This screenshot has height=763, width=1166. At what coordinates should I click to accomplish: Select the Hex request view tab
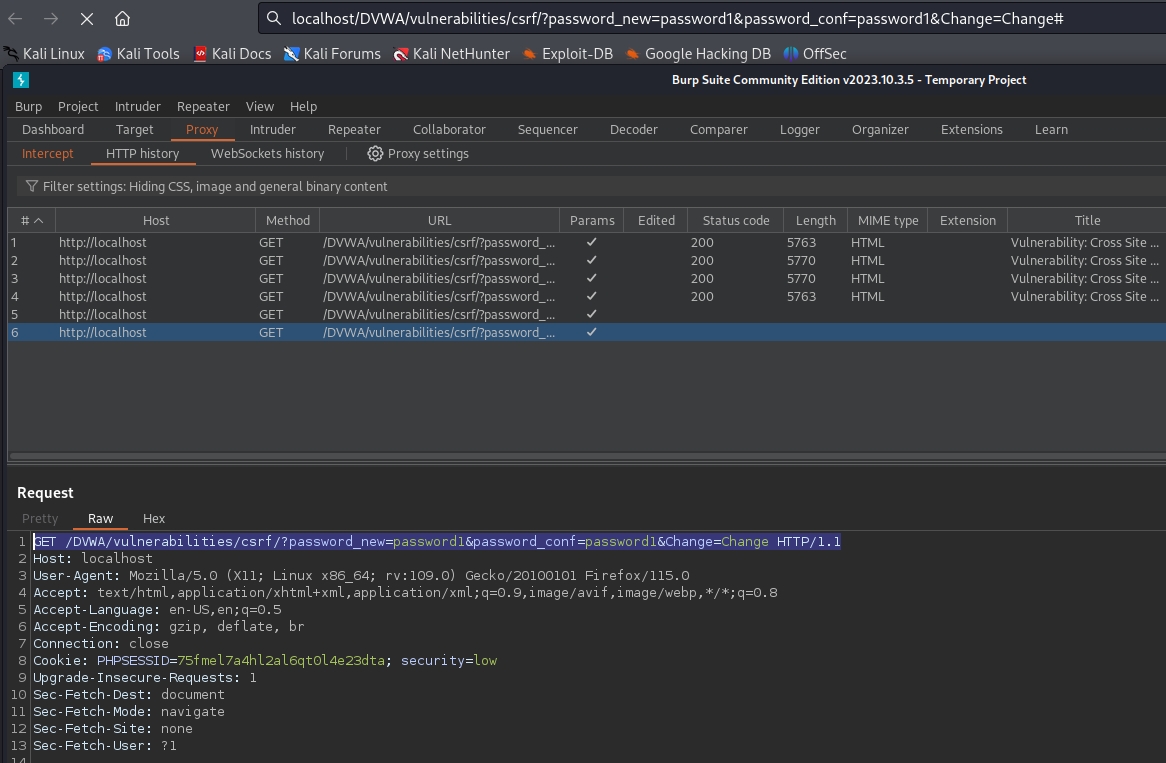154,519
